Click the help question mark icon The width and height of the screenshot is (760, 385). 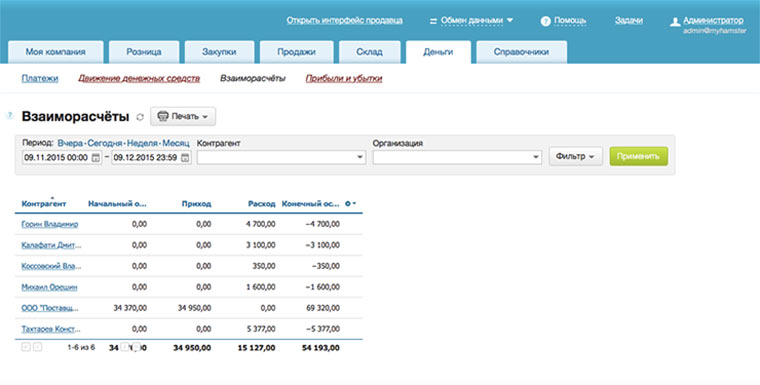pos(546,21)
